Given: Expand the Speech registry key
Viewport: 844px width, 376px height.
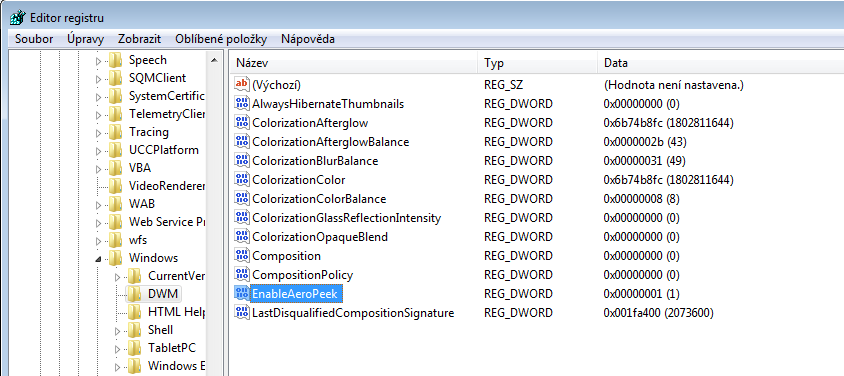Looking at the screenshot, I should [98, 61].
